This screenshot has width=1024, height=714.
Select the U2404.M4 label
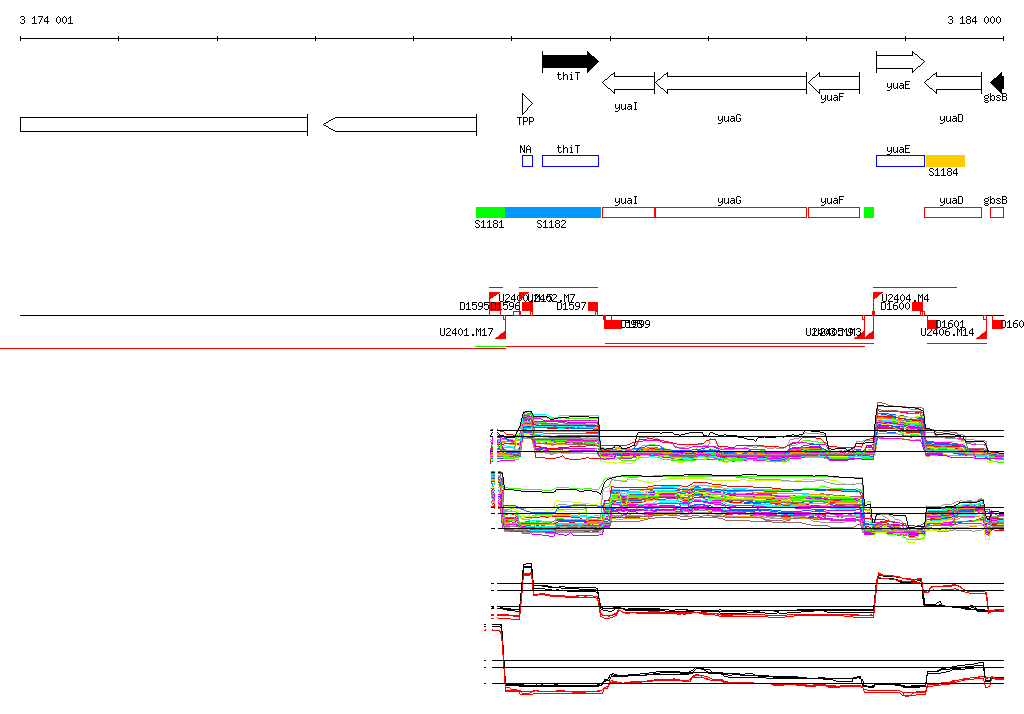coord(906,298)
